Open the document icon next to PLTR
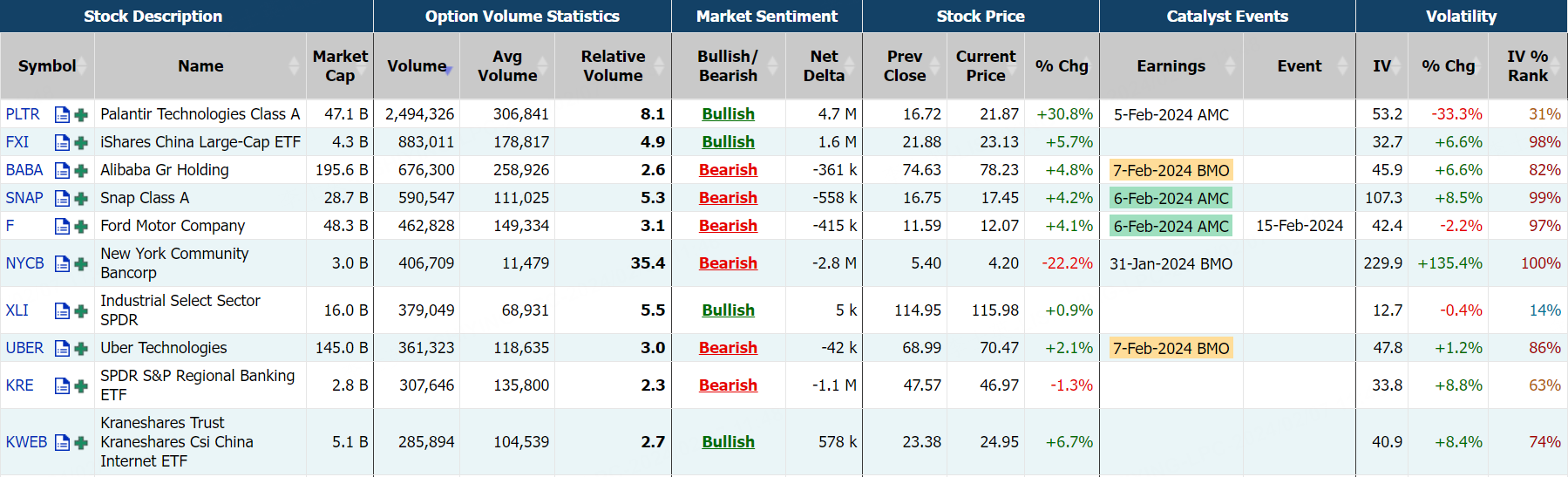This screenshot has height=477, width=1568. pos(62,114)
